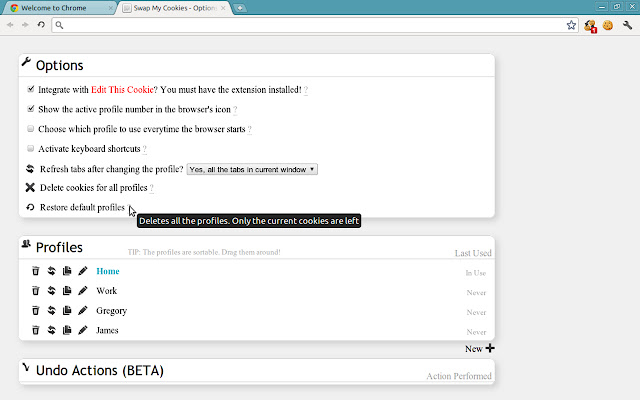Select the Gregory profile name
Viewport: 640px width, 400px height.
(x=111, y=311)
